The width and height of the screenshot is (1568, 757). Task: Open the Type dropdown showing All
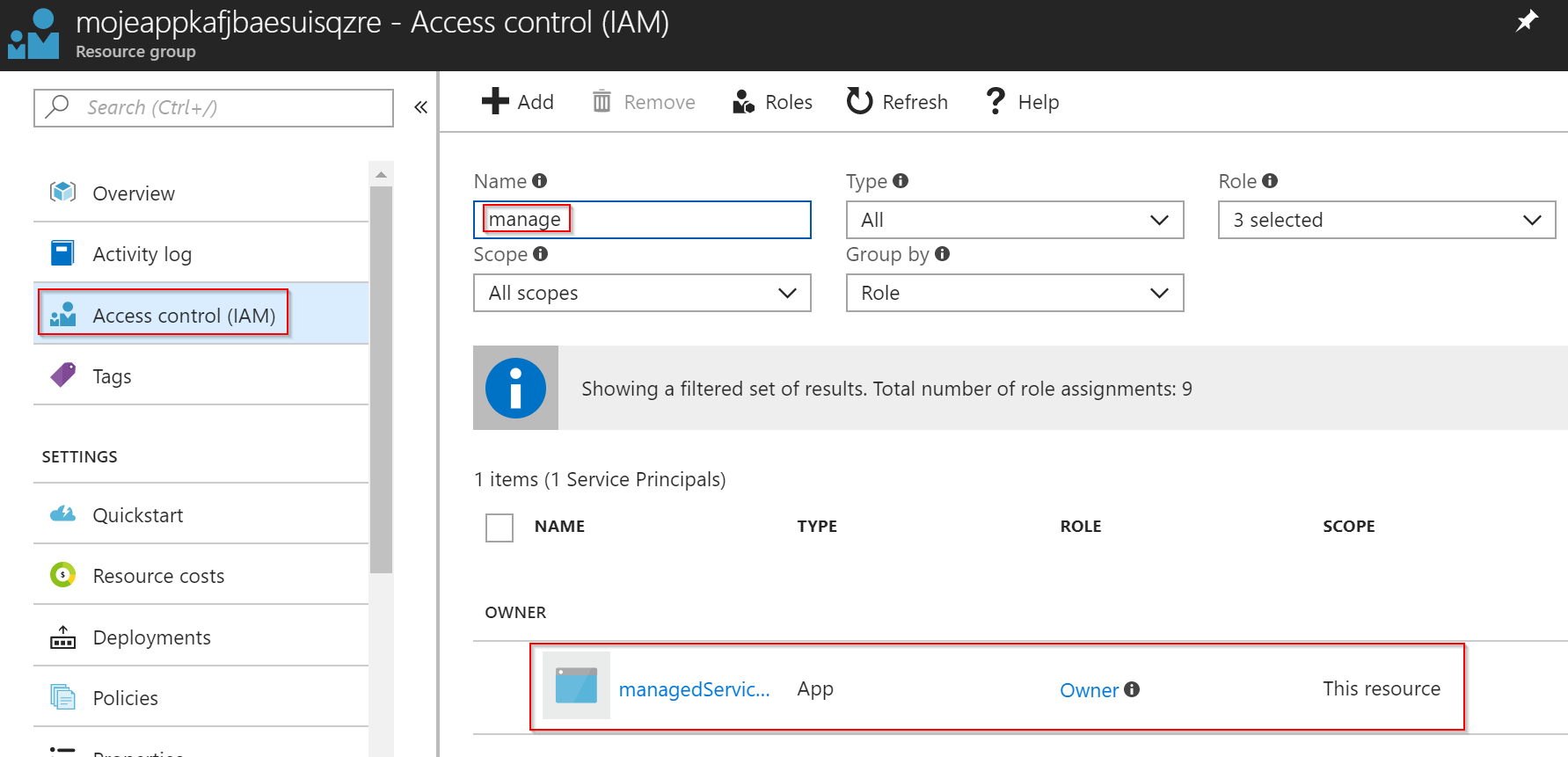click(1015, 220)
